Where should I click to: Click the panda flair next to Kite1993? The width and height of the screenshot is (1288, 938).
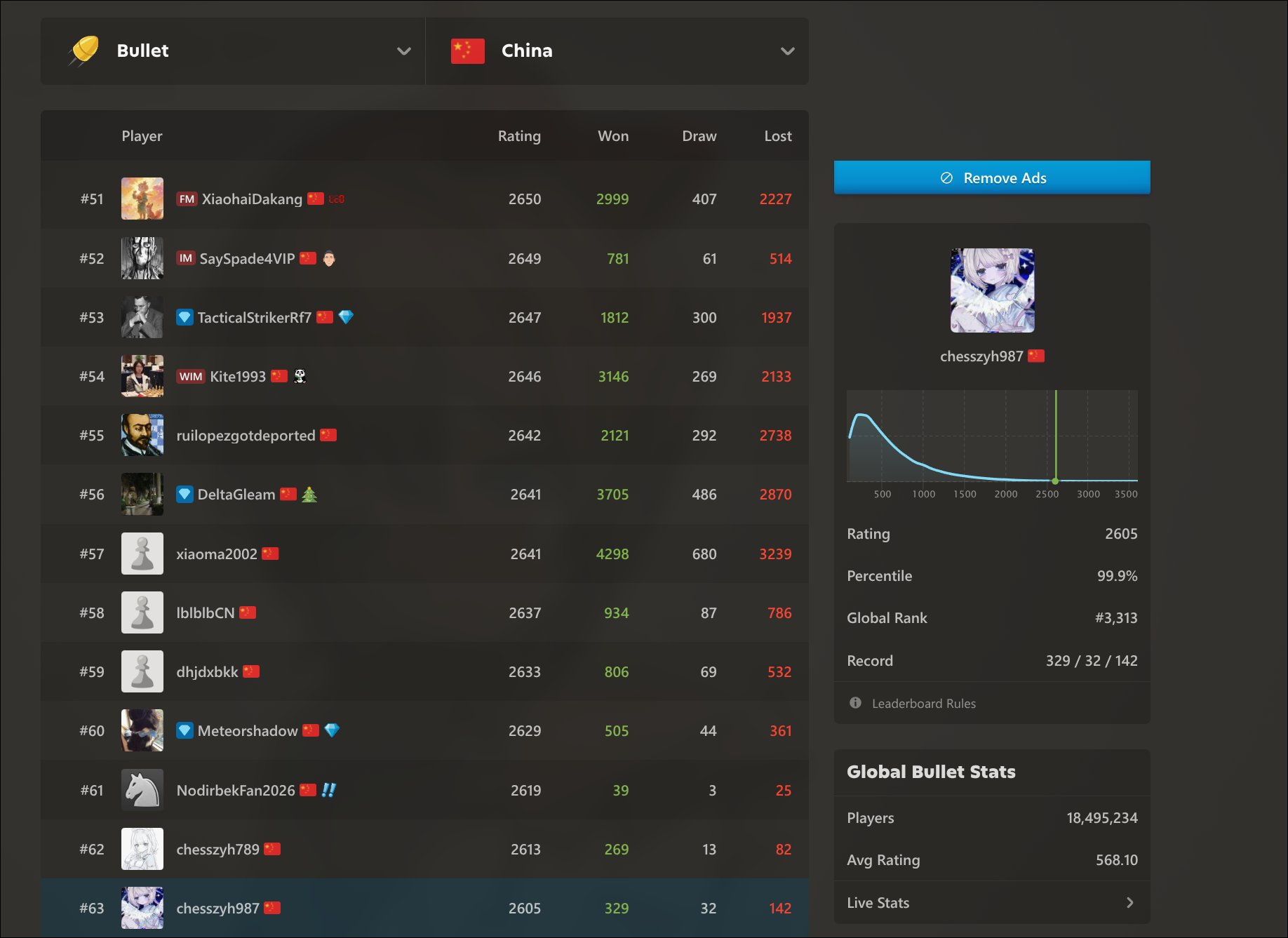coord(300,376)
